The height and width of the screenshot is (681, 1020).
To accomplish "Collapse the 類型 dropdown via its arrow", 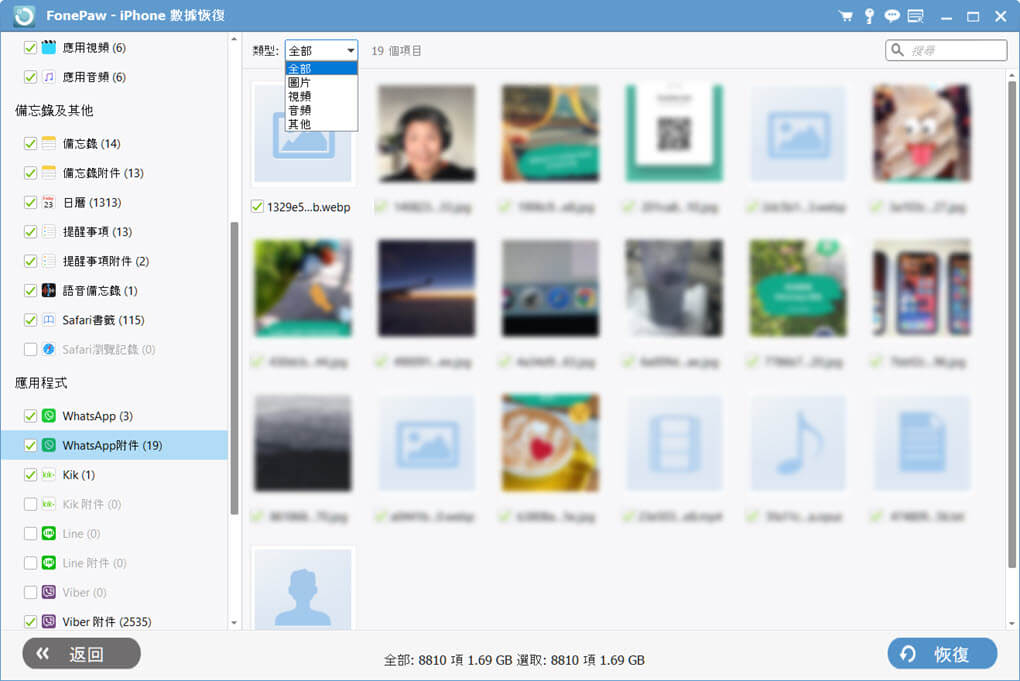I will pos(350,51).
